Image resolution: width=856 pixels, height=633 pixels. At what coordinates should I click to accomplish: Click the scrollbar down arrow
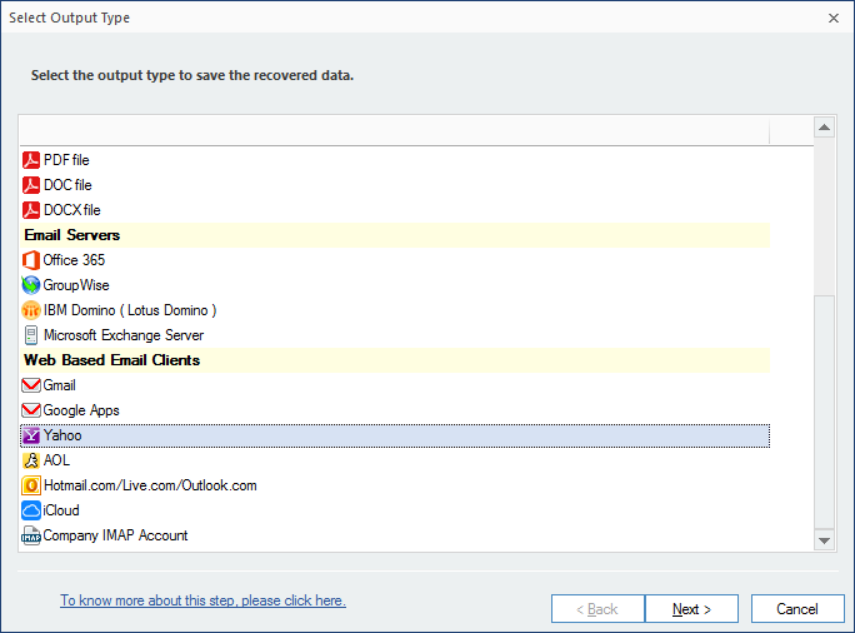tap(824, 541)
